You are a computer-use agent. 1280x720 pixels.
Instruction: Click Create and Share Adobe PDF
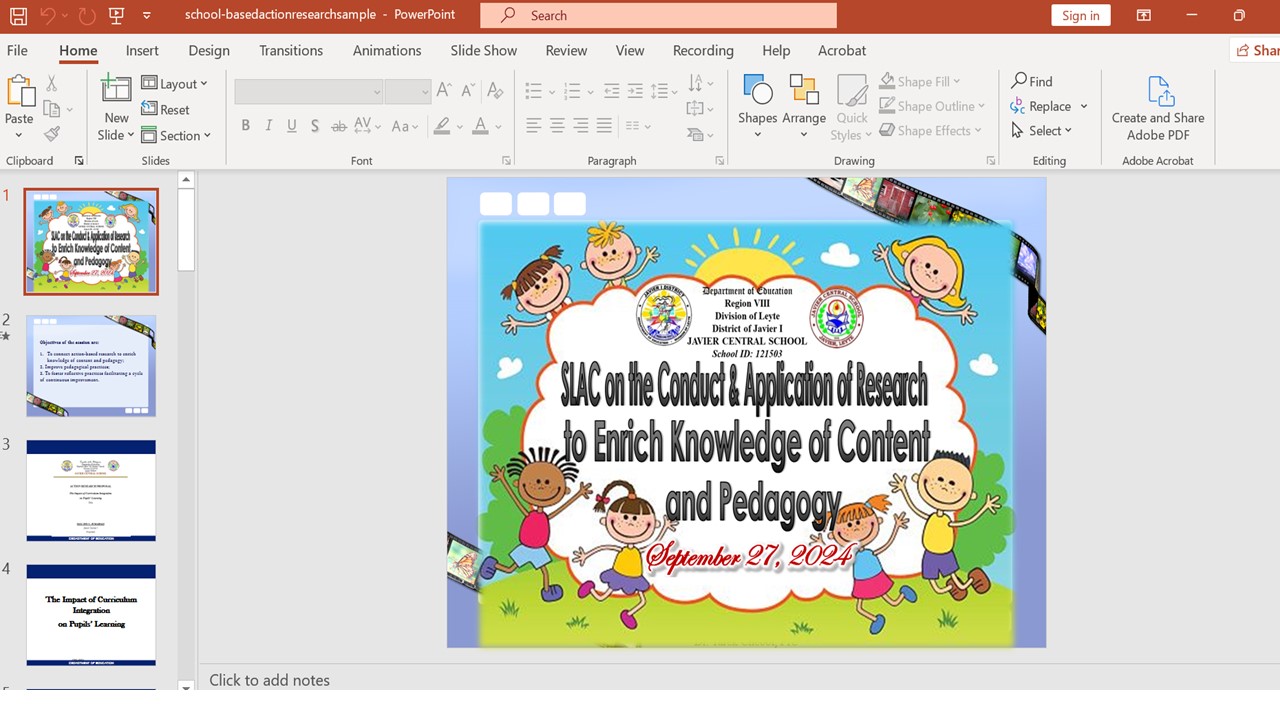coord(1158,108)
